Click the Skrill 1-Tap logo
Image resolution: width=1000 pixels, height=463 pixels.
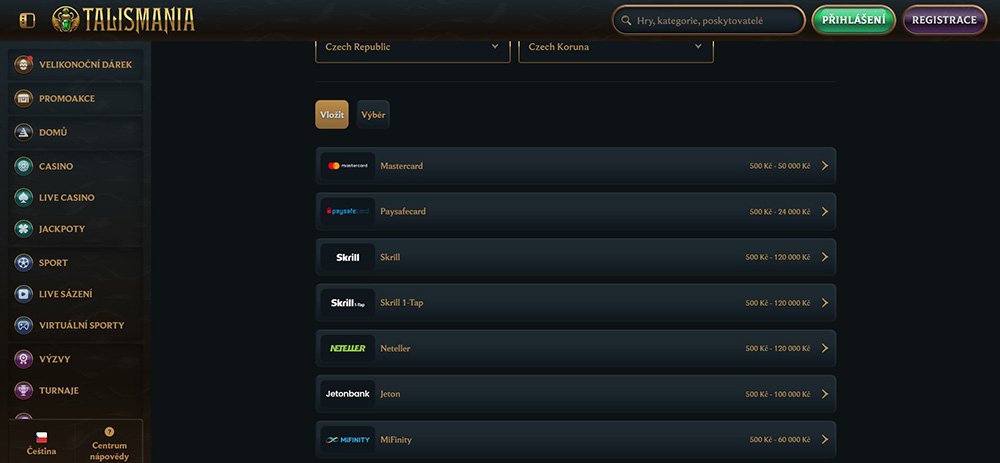coord(348,303)
